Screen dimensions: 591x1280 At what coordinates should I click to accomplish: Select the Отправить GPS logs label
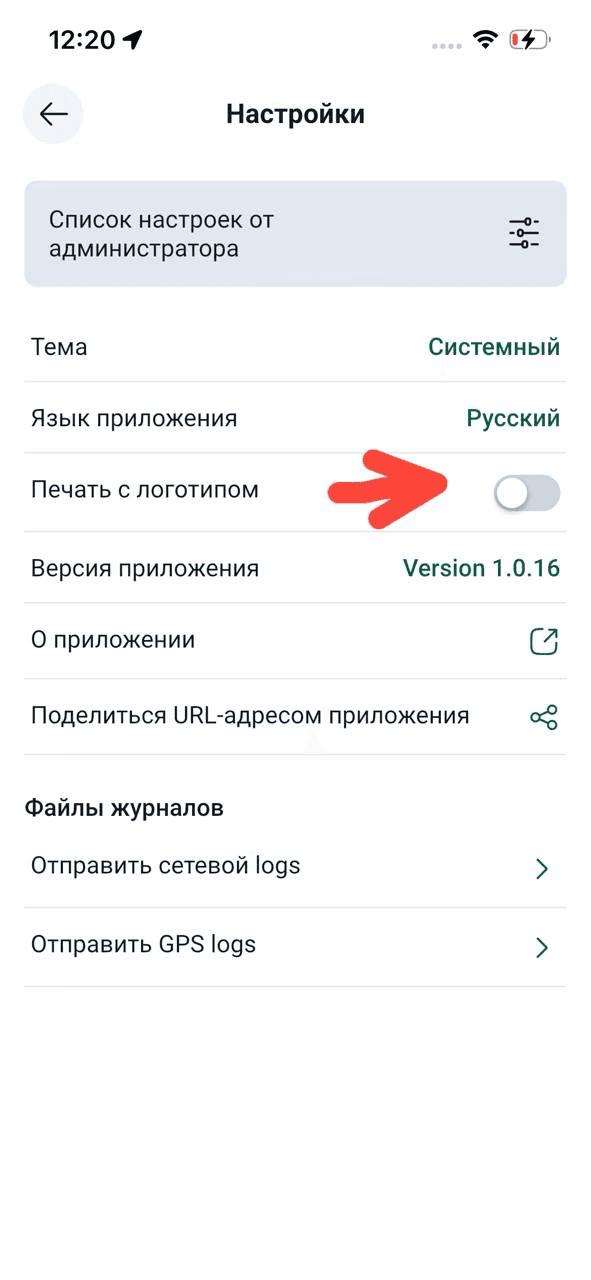pos(143,944)
